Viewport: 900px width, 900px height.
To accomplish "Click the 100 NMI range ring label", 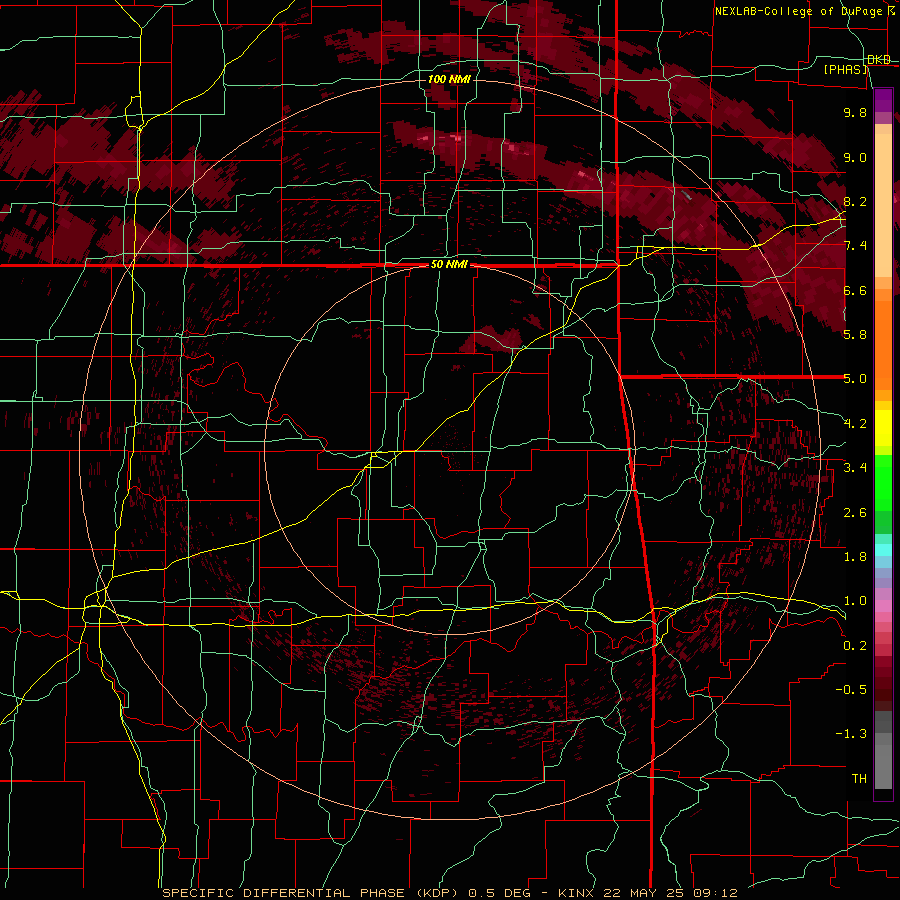I will tap(449, 79).
